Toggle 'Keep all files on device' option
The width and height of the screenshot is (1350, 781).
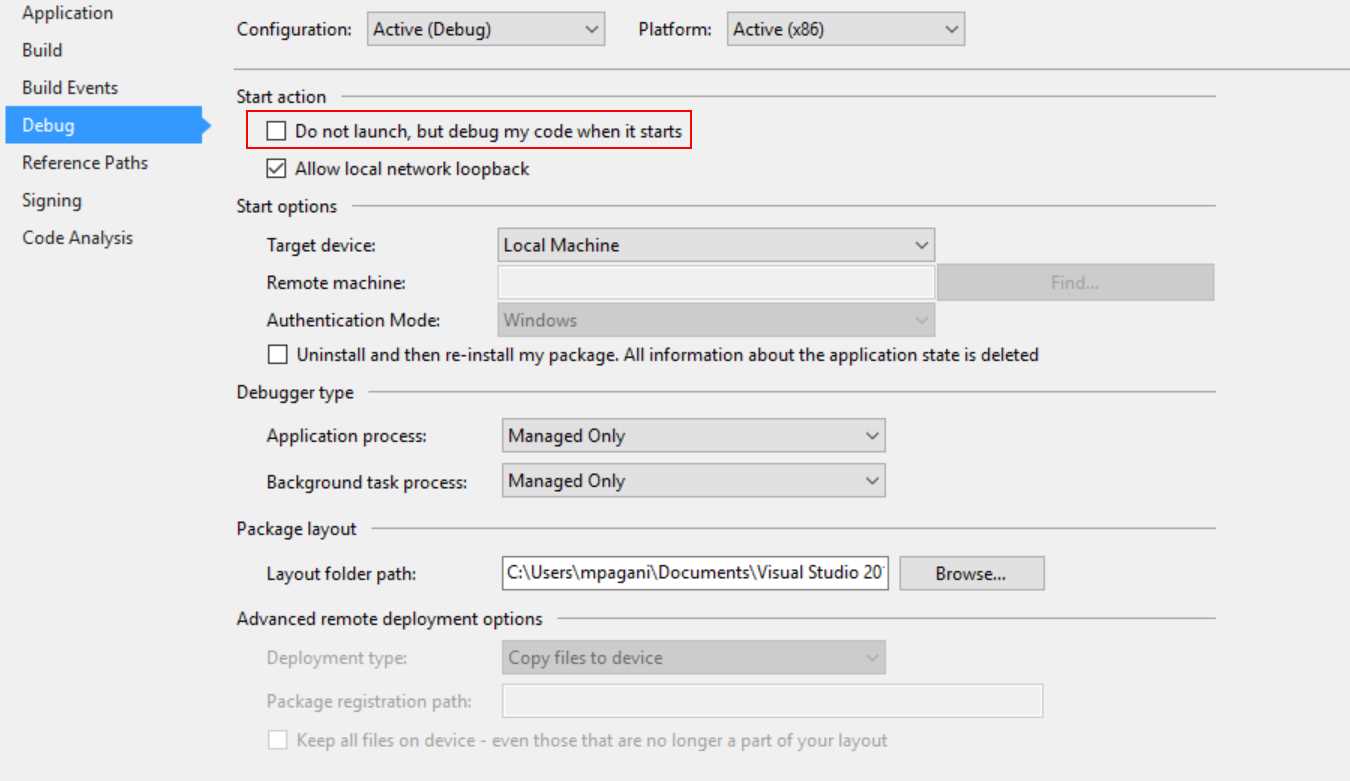pos(277,740)
